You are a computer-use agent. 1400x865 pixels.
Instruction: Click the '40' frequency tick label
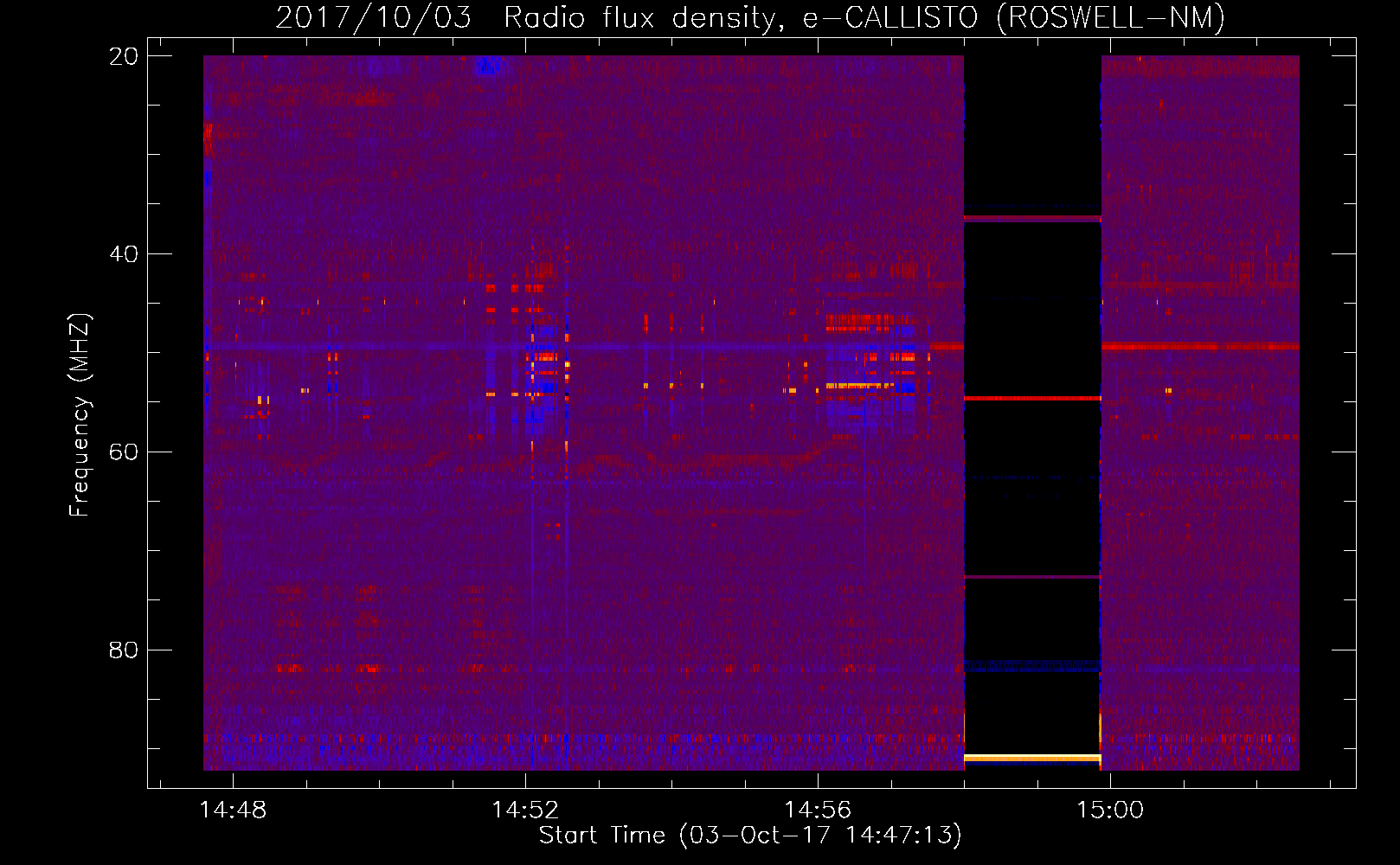[124, 254]
